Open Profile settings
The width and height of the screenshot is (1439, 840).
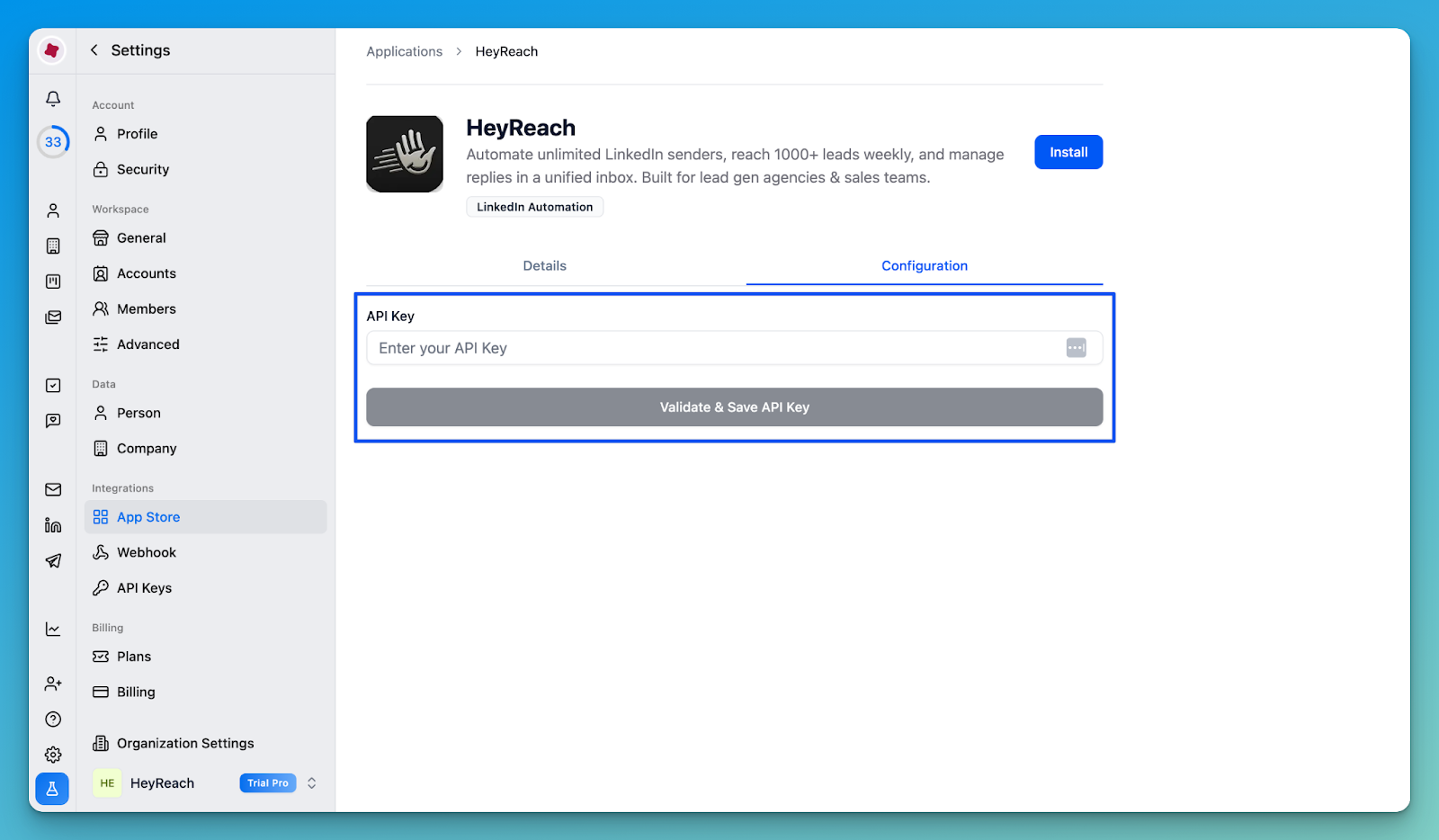point(206,134)
